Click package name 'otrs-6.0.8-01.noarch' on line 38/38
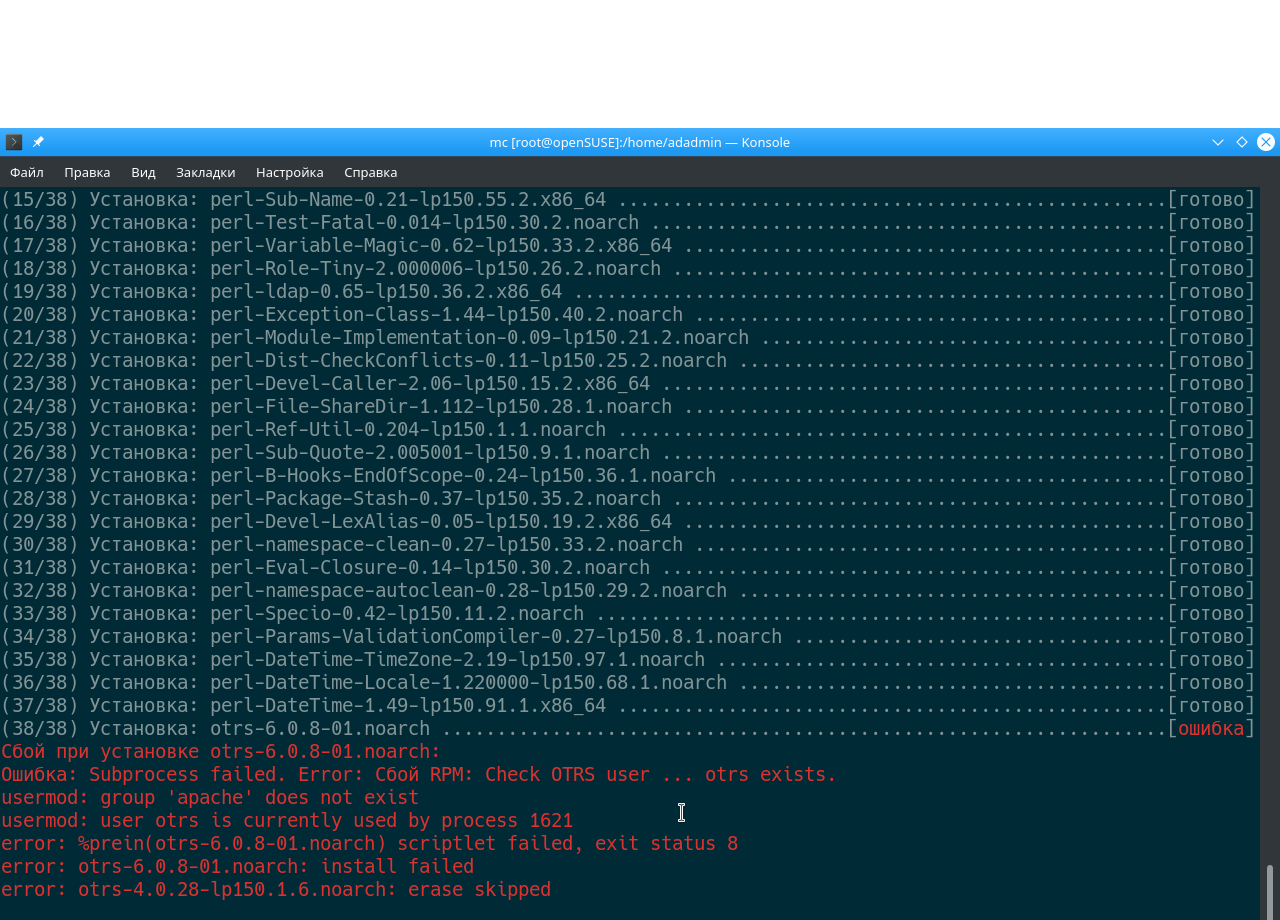This screenshot has height=920, width=1280. (320, 728)
